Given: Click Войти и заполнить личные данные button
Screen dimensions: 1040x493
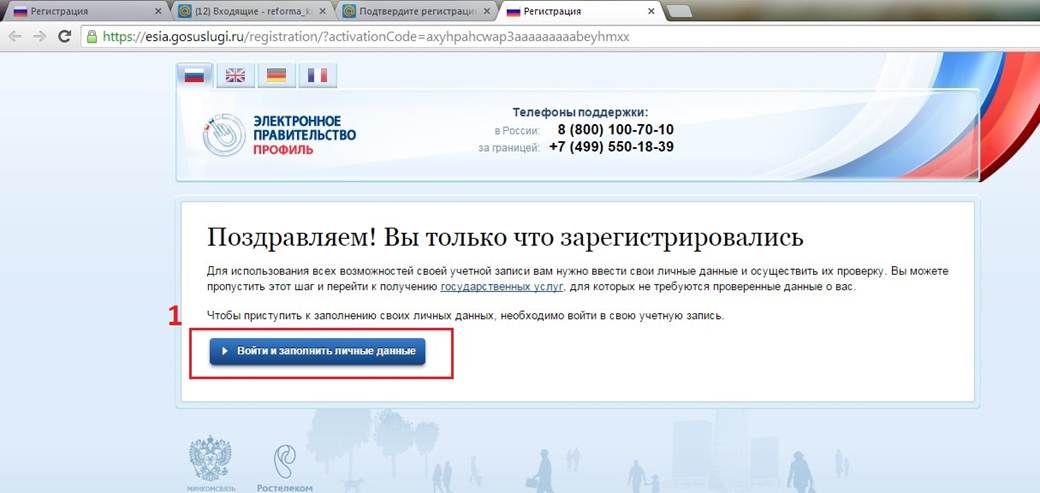Looking at the screenshot, I should [317, 351].
